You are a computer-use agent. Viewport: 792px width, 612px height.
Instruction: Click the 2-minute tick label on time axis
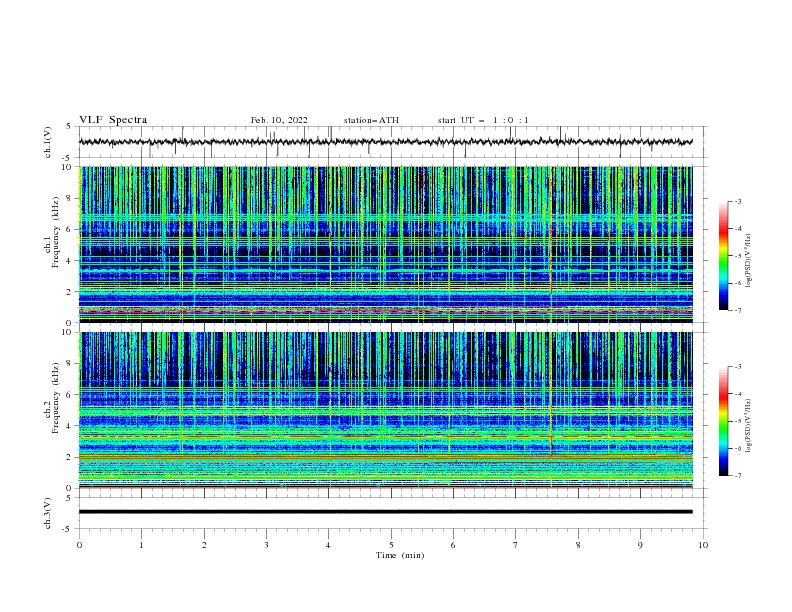click(x=204, y=544)
